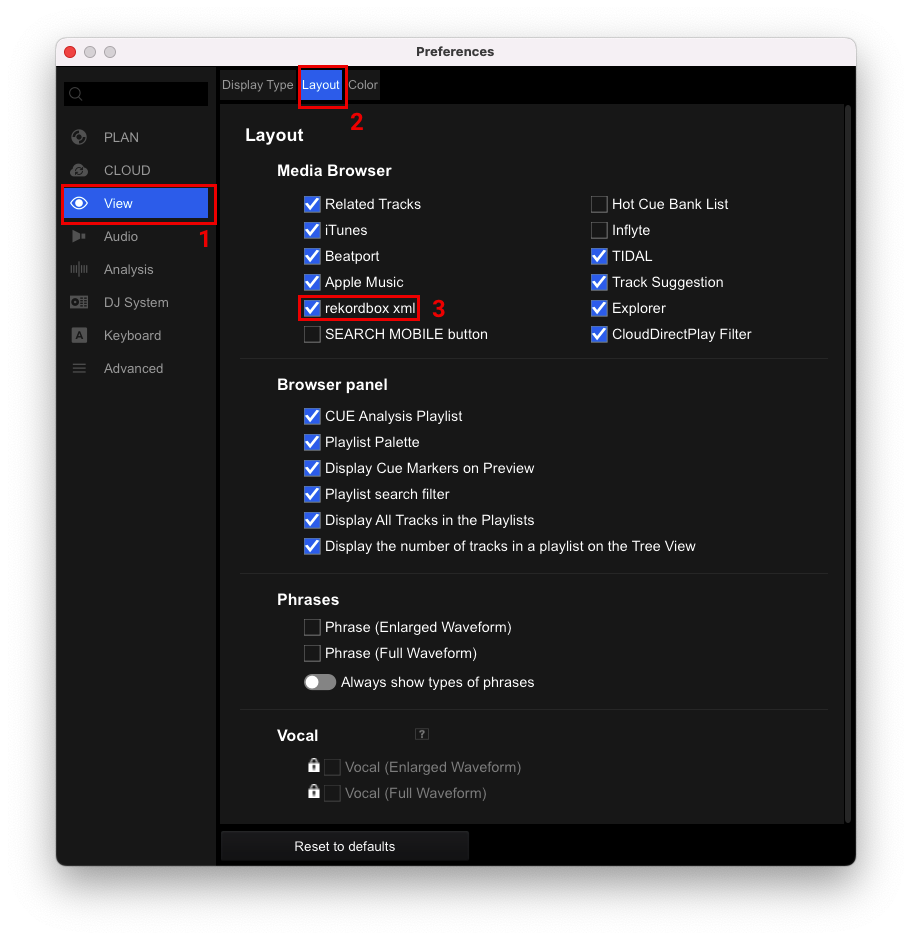912x940 pixels.
Task: Switch to the Display Type tab
Action: point(257,85)
